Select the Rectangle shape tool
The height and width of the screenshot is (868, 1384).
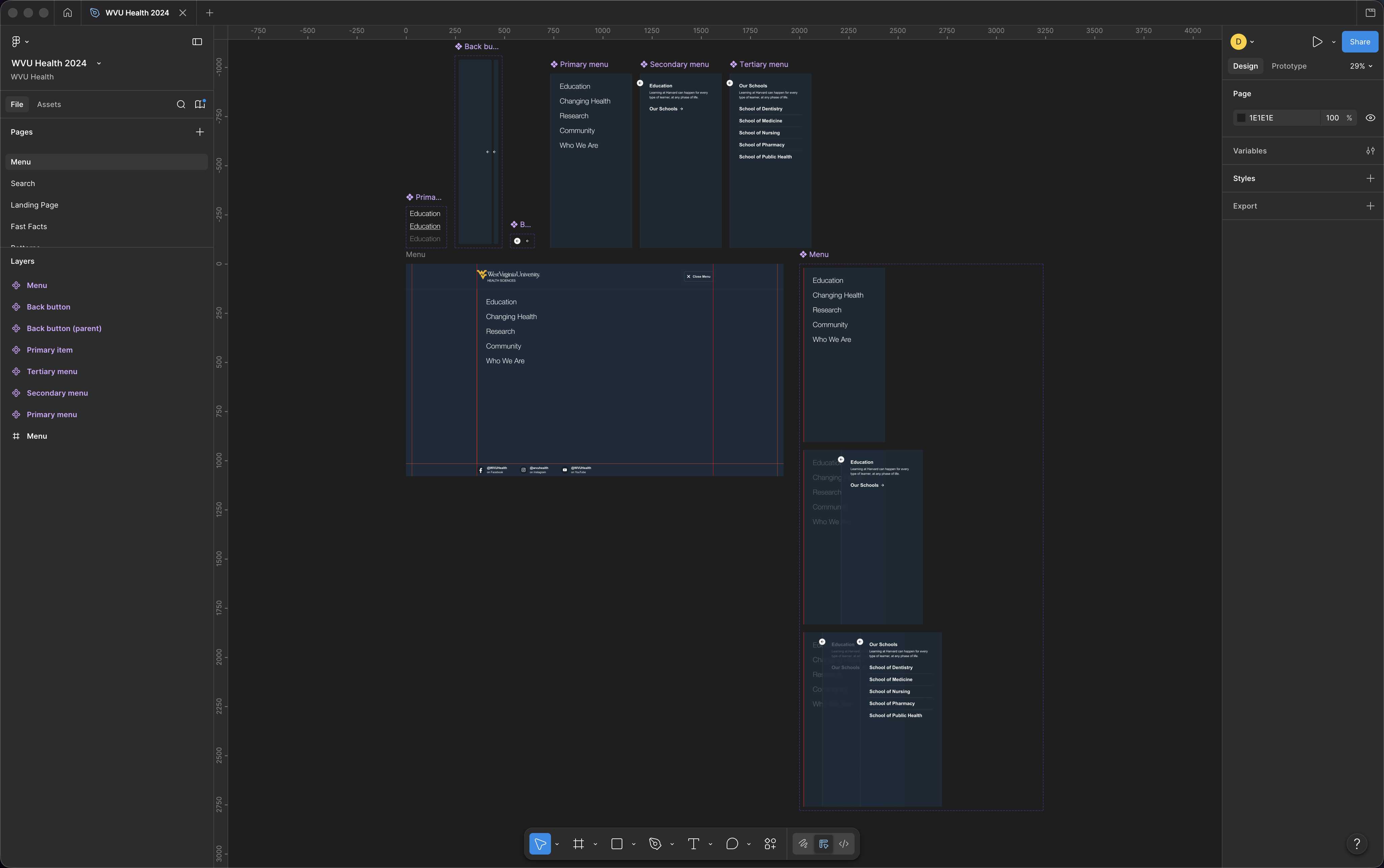(617, 844)
